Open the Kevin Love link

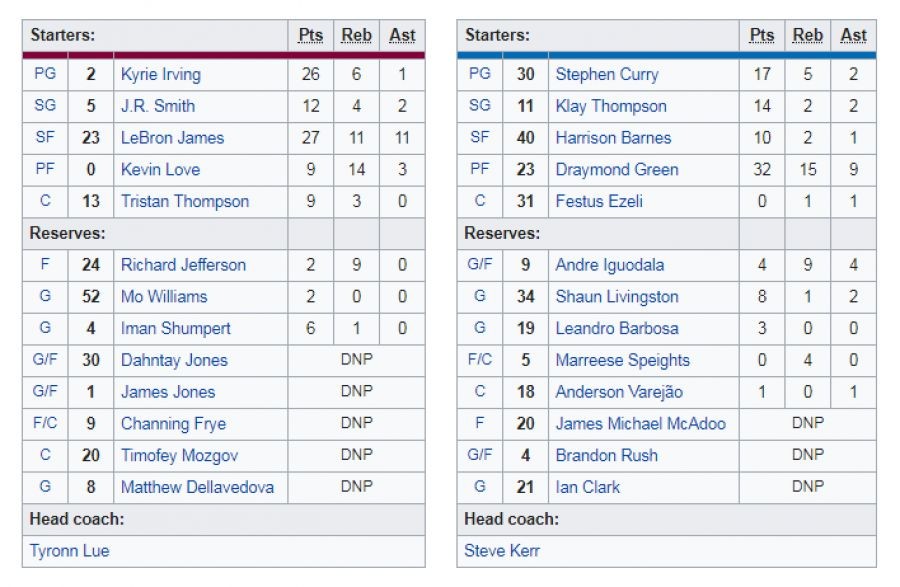pos(160,170)
